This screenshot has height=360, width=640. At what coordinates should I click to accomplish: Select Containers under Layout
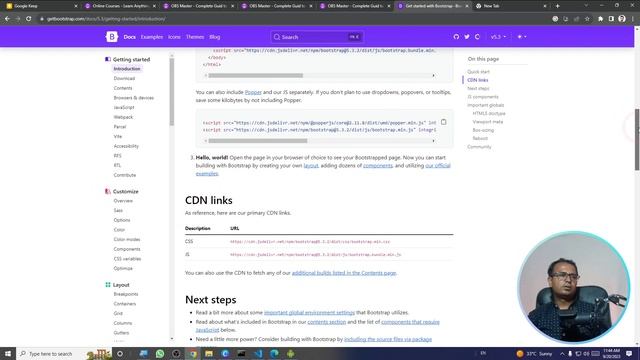[124, 304]
